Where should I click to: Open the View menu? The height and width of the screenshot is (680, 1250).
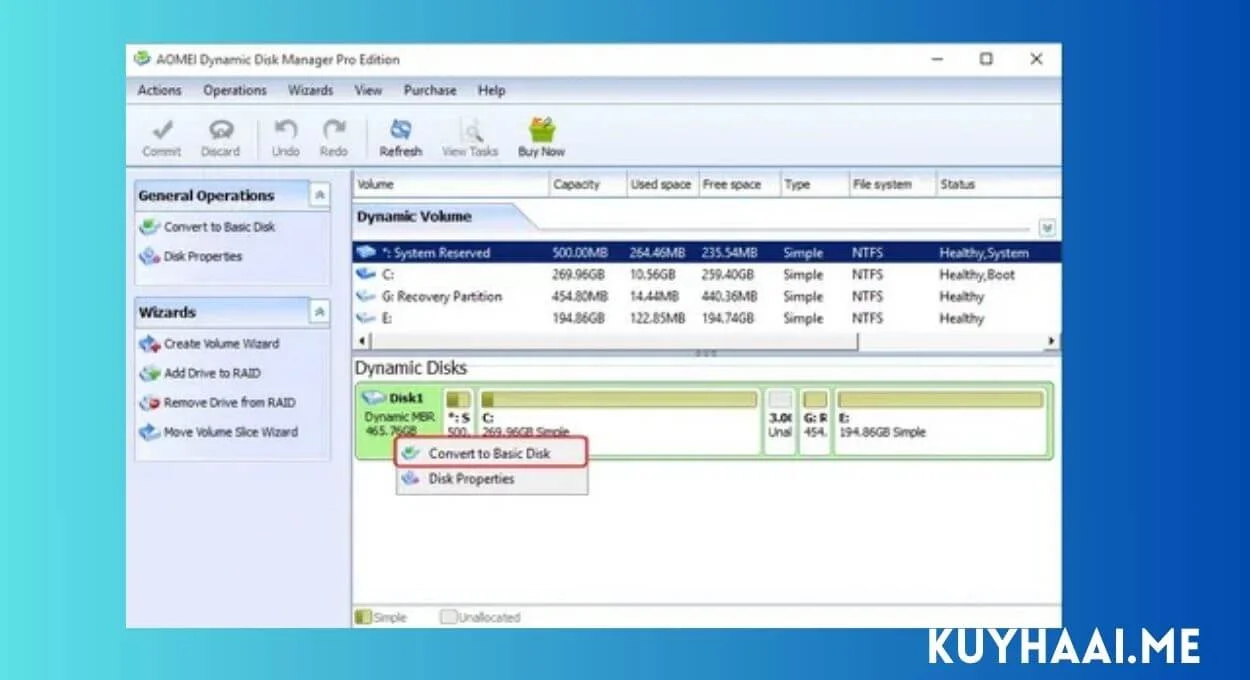(x=368, y=90)
